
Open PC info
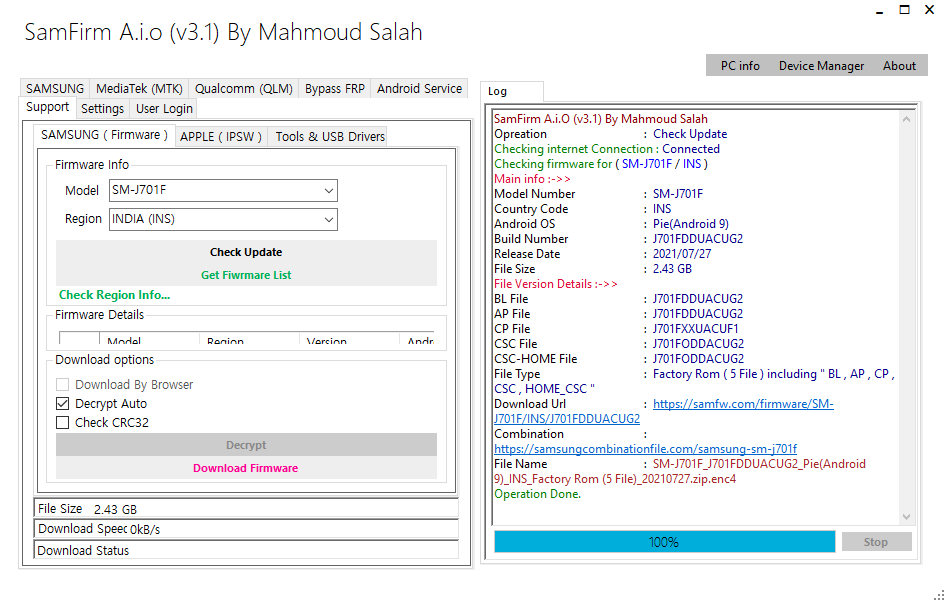(x=740, y=66)
